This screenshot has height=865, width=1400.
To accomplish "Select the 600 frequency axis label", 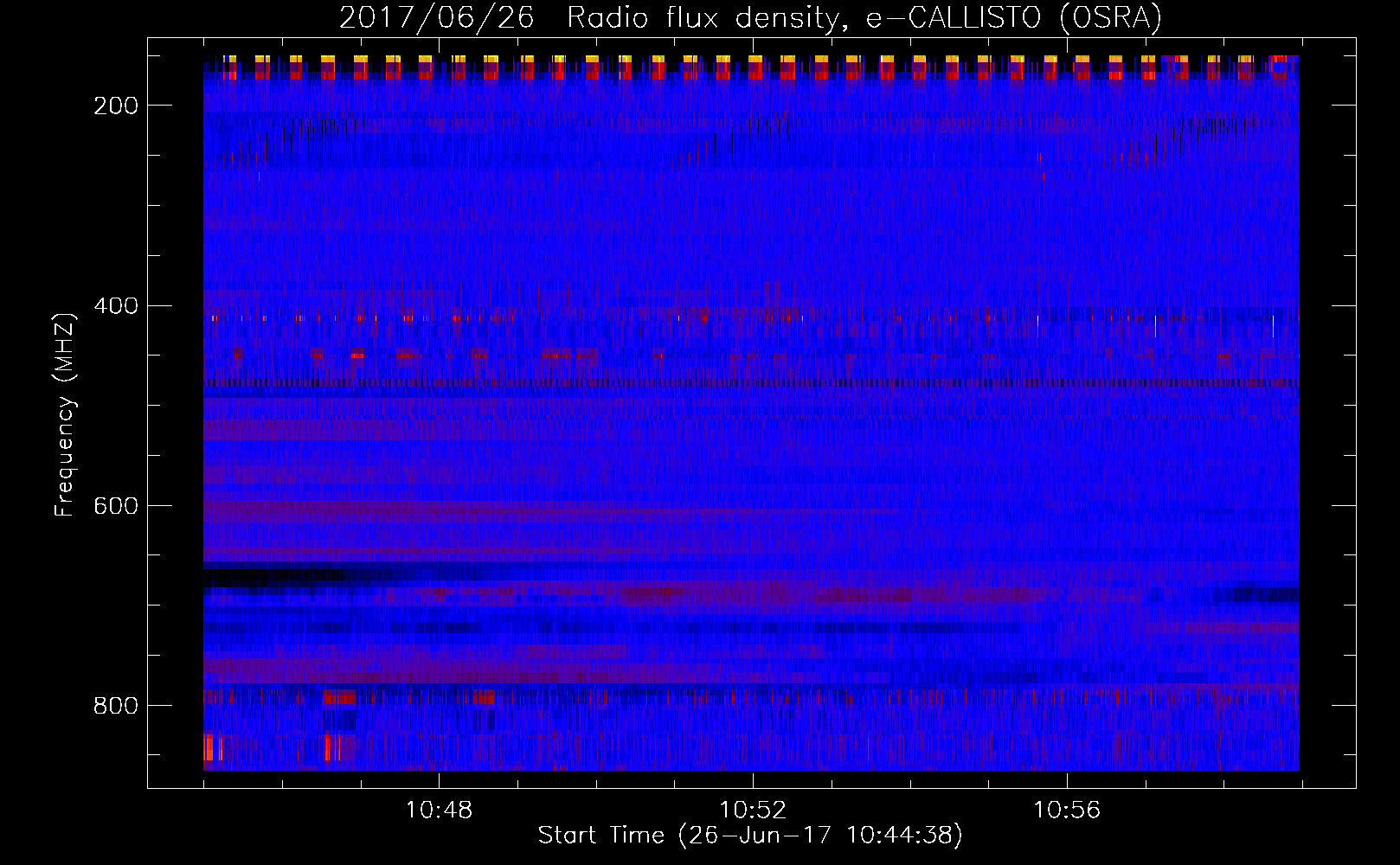I will tap(116, 506).
